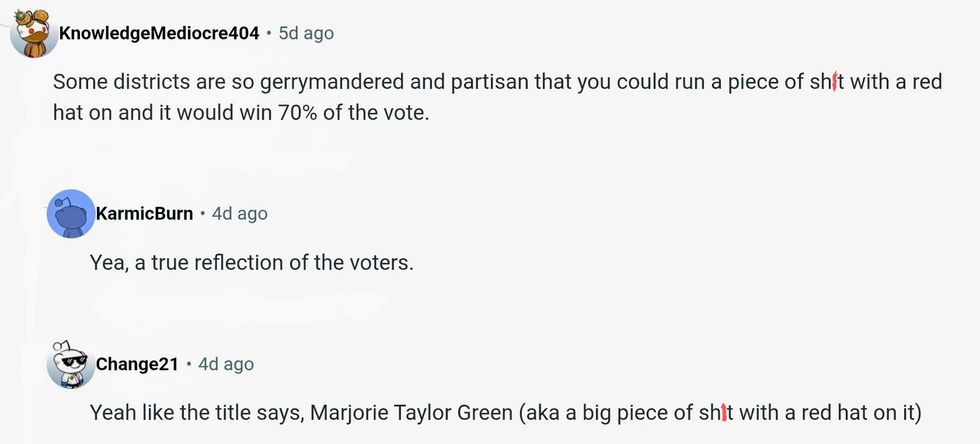Open KarmicBurn's "4d ago" timestamp permalink
This screenshot has width=980, height=444.
(x=239, y=213)
